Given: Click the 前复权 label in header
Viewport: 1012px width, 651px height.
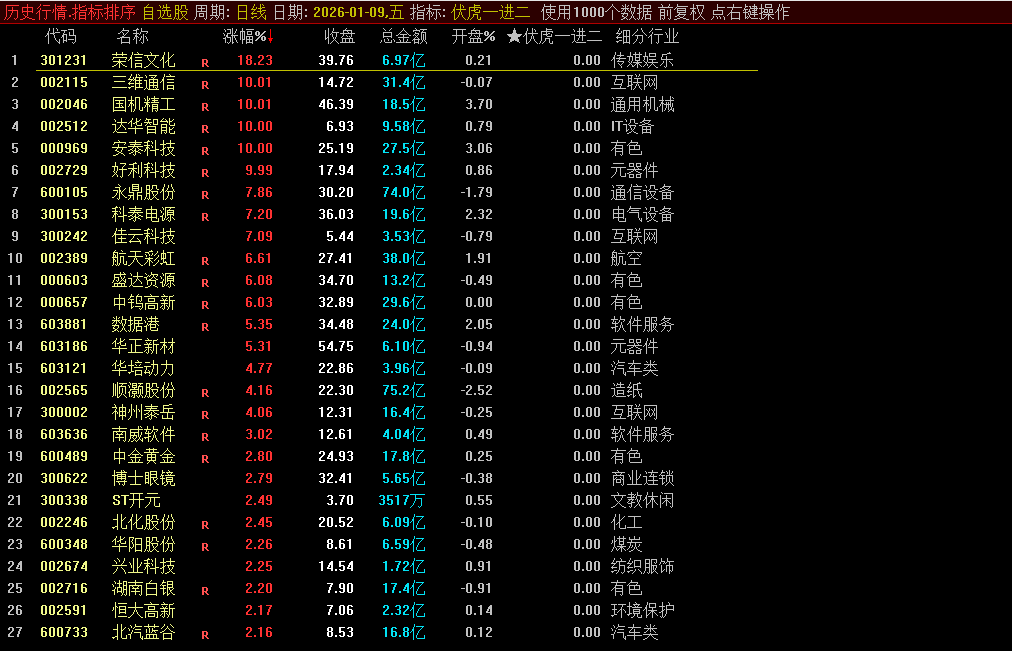Looking at the screenshot, I should pyautogui.click(x=682, y=12).
